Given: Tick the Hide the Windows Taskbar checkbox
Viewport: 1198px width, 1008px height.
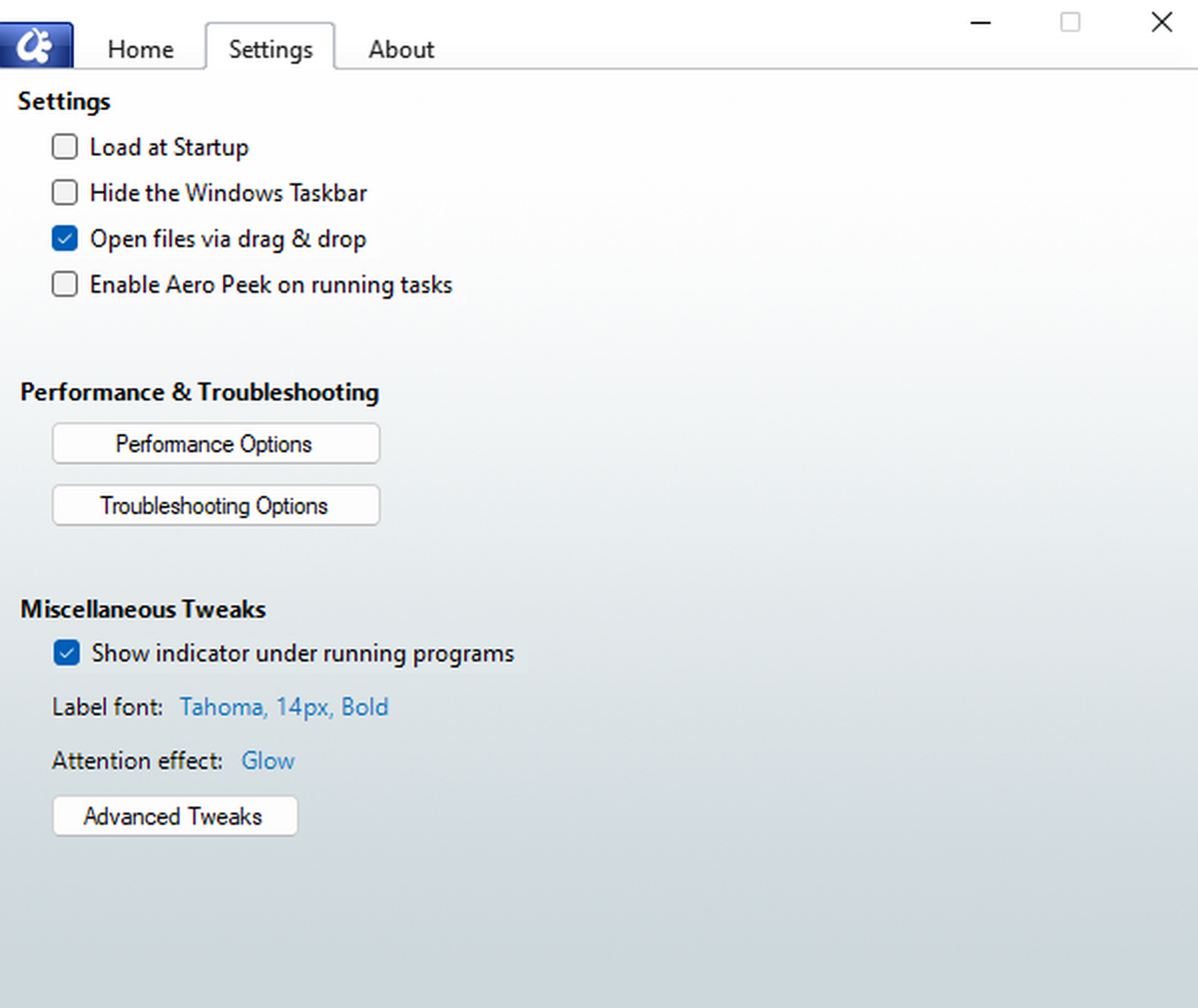Looking at the screenshot, I should click(x=65, y=193).
